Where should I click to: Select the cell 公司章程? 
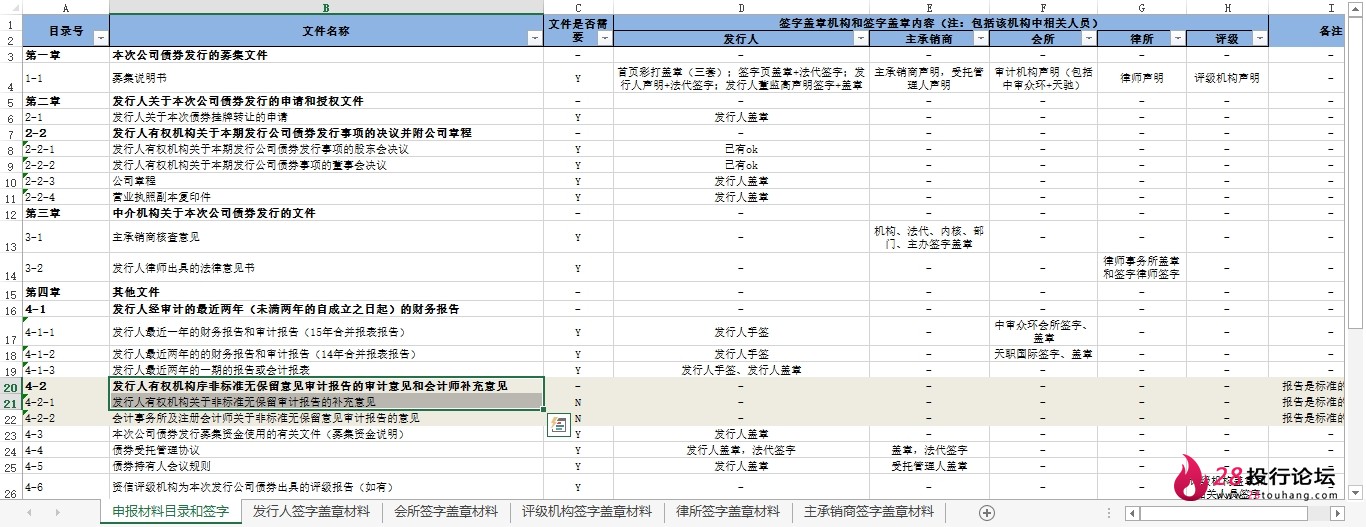[326, 181]
